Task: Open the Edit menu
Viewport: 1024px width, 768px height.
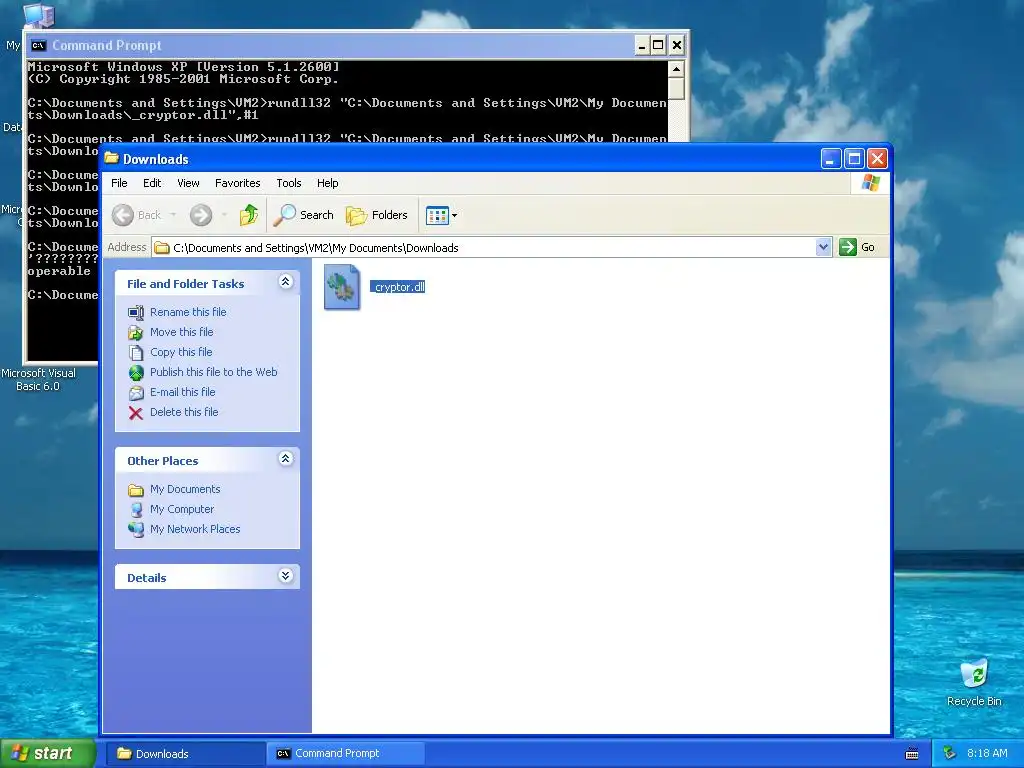Action: coord(152,183)
